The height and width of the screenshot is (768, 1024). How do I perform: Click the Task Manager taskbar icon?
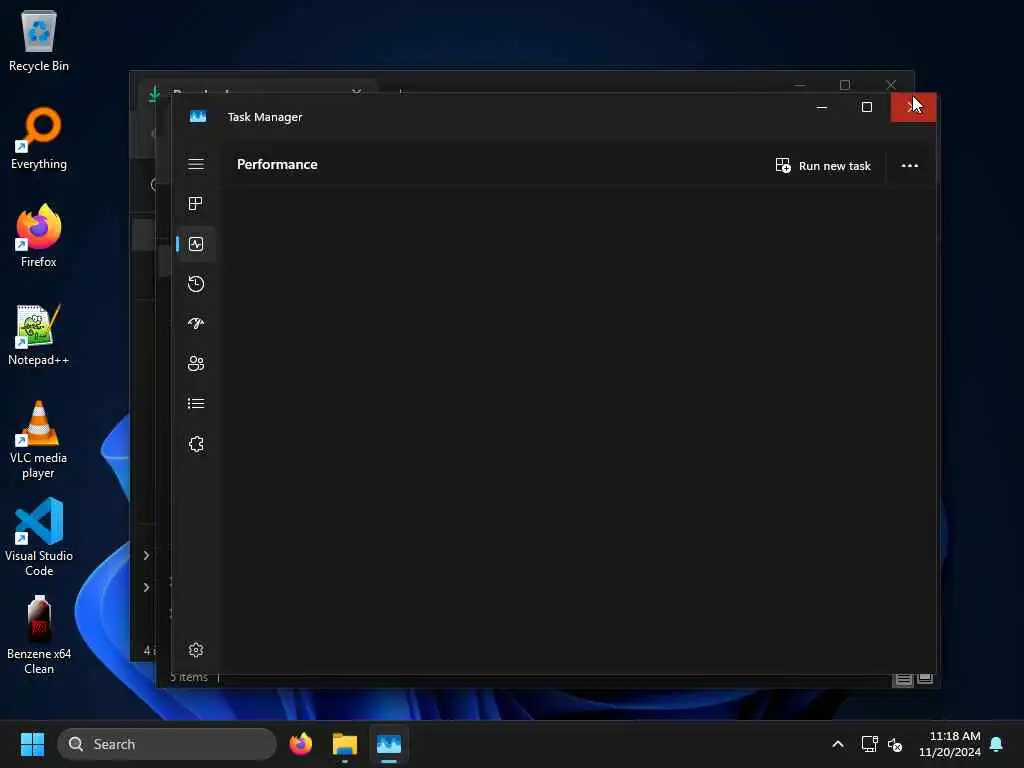click(389, 744)
